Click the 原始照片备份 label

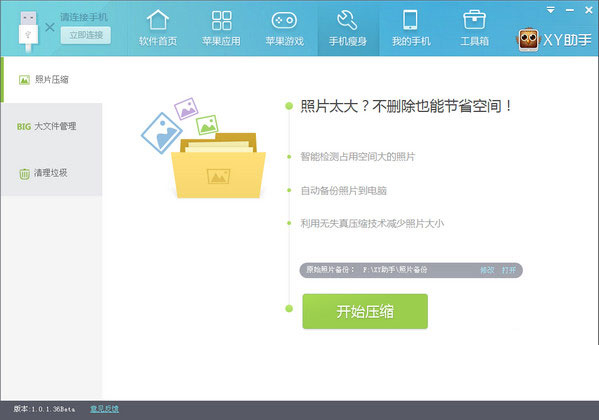[x=330, y=270]
